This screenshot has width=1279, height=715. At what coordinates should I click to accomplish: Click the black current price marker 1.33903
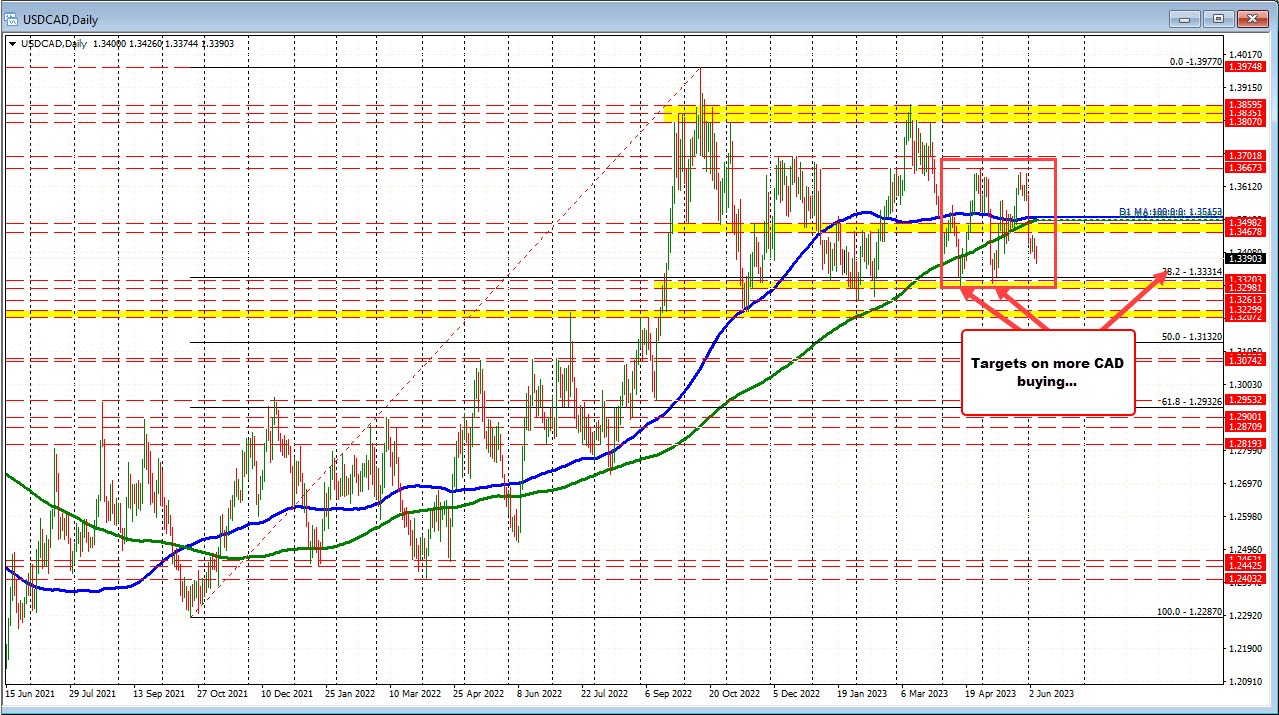pyautogui.click(x=1244, y=257)
